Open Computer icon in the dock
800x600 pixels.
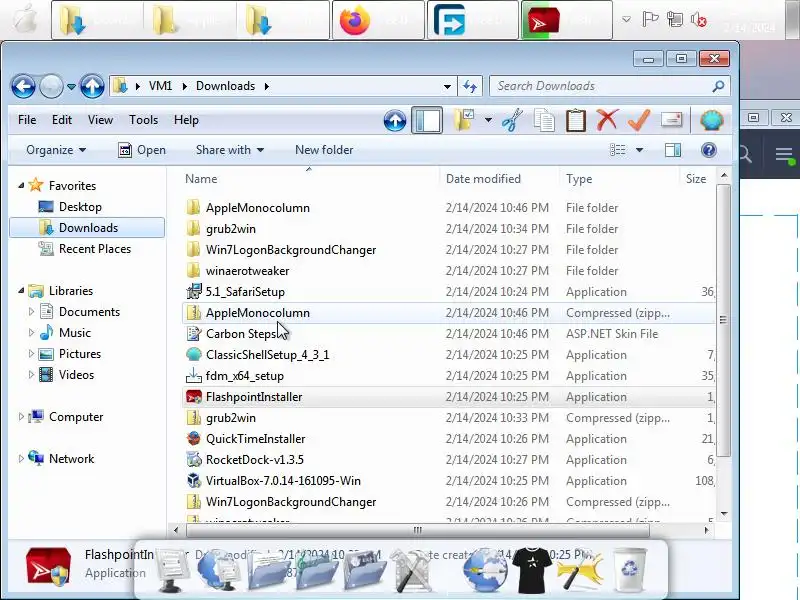click(x=172, y=569)
